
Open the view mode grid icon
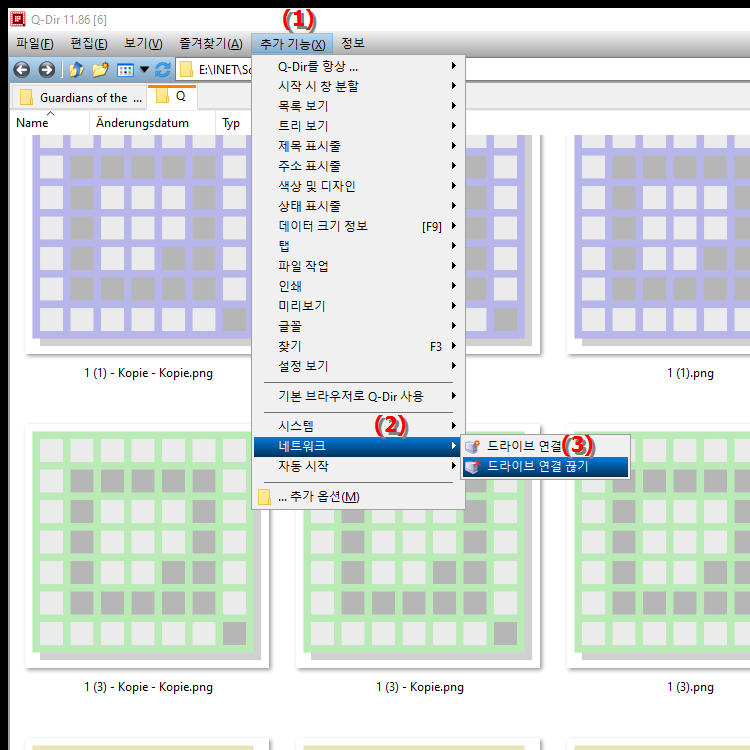(125, 70)
